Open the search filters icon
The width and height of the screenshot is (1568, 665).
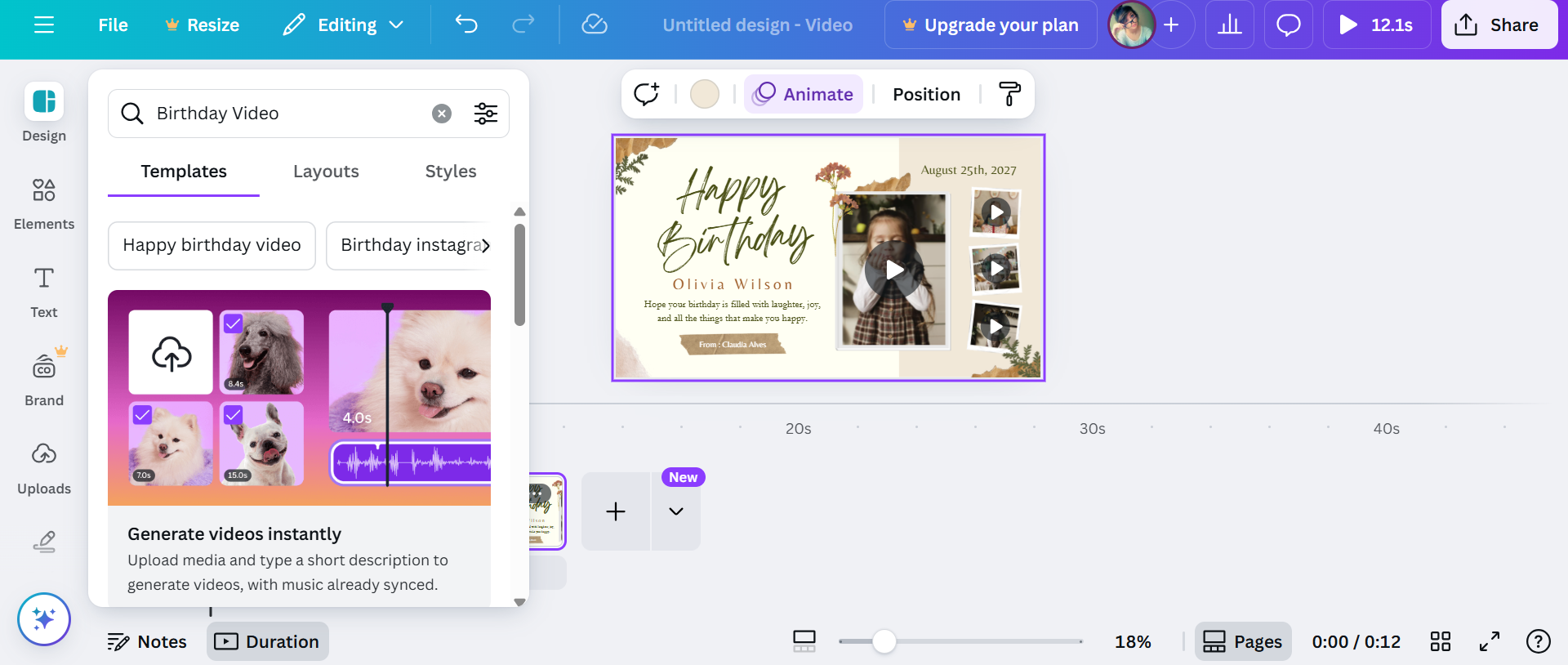486,114
